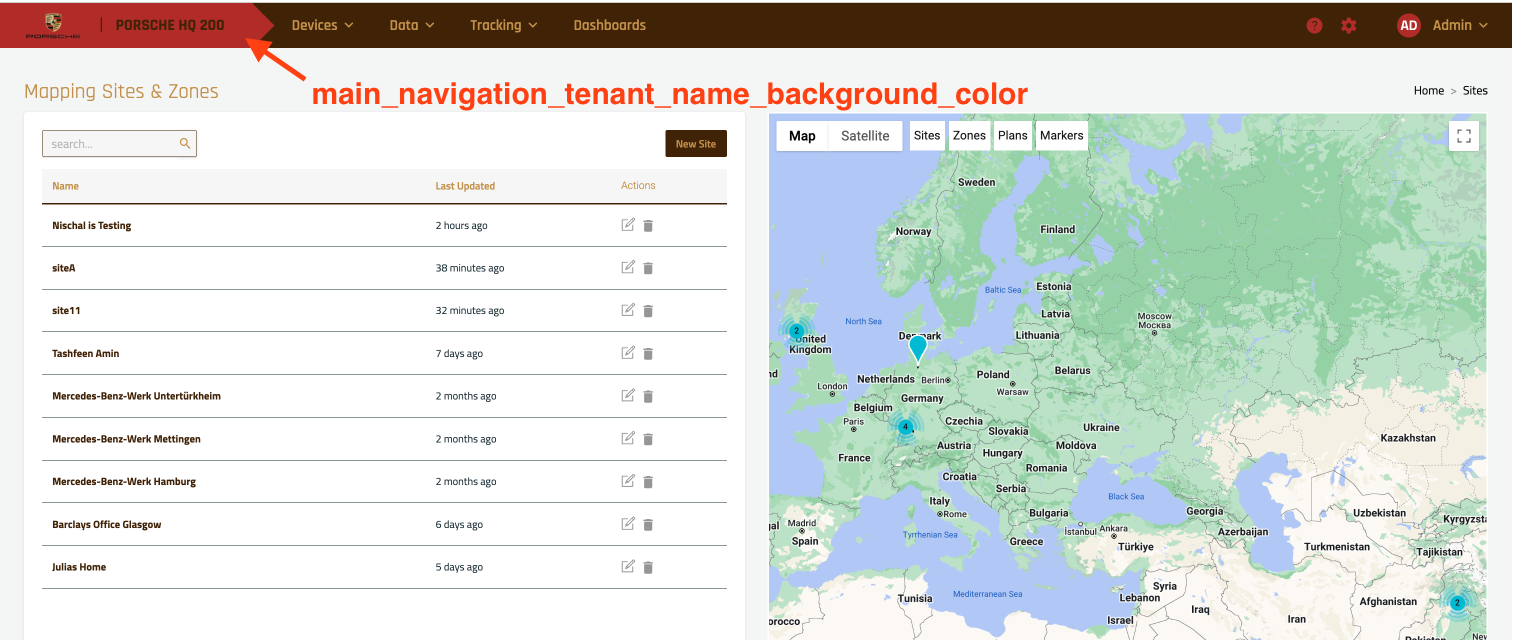Screen dimensions: 1523x640
Task: Go to Dashboards
Action: pyautogui.click(x=609, y=25)
